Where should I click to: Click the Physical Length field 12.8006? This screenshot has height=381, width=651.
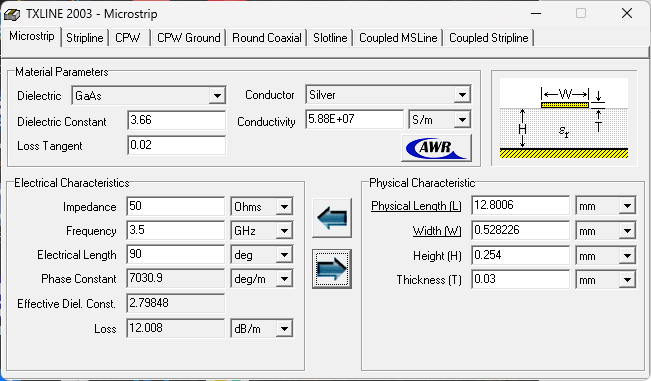(x=520, y=205)
